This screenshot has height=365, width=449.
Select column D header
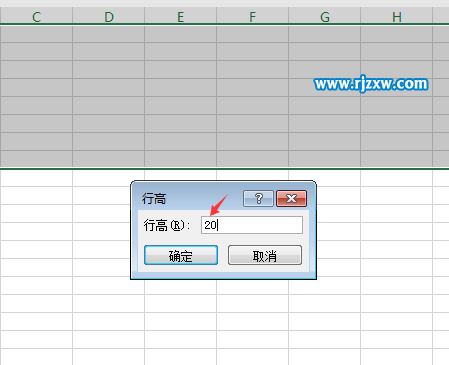[109, 16]
